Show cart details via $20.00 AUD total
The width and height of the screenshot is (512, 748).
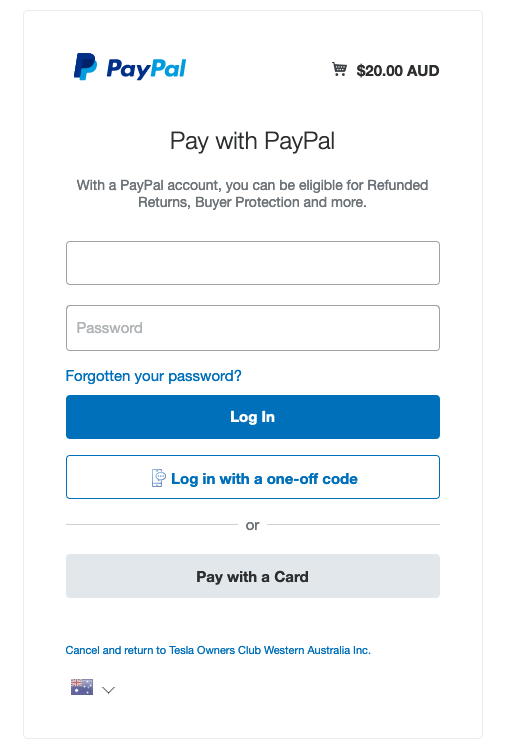click(397, 71)
